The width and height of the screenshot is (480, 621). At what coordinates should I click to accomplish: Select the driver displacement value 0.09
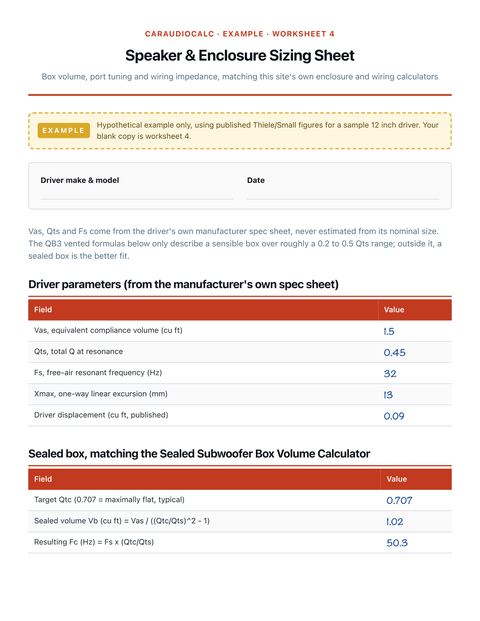tap(394, 416)
